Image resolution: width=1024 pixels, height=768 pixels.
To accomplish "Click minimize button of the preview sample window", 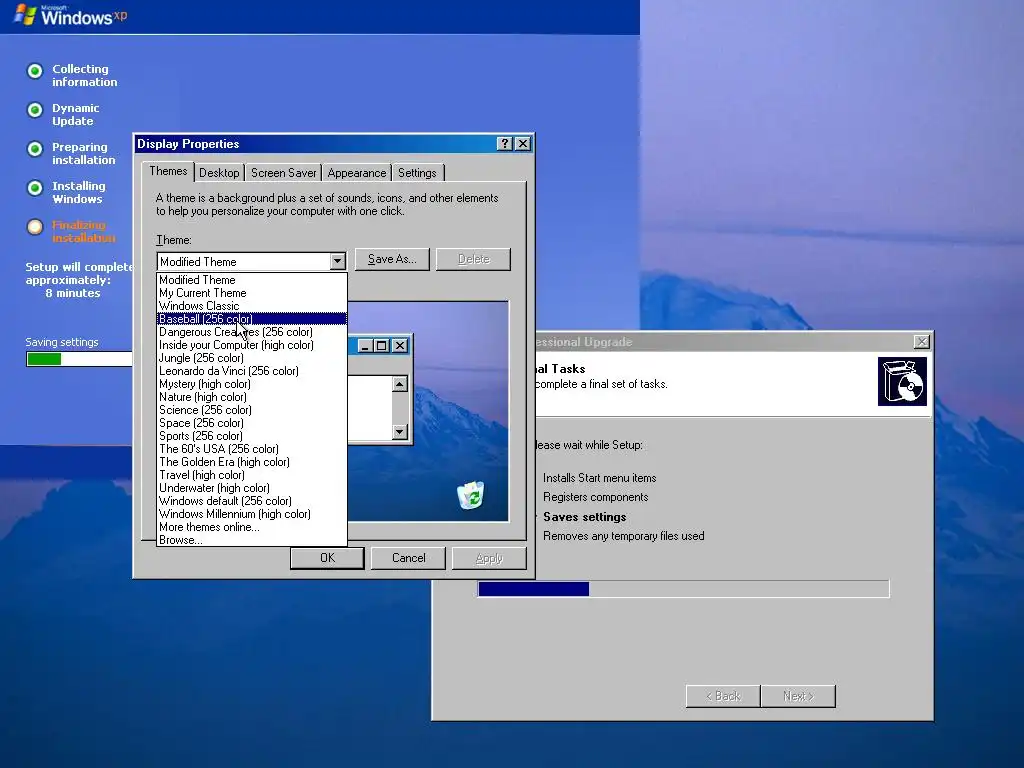I will (366, 345).
